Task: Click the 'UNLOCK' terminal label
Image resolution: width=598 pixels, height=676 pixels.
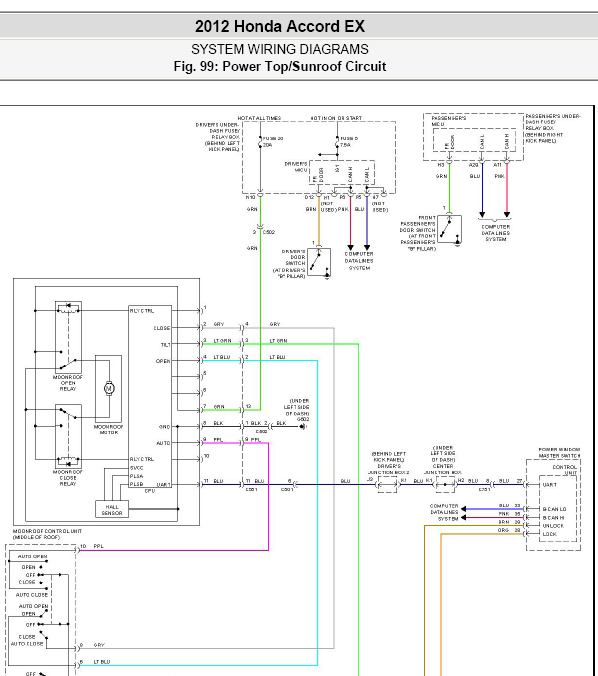Action: [553, 526]
